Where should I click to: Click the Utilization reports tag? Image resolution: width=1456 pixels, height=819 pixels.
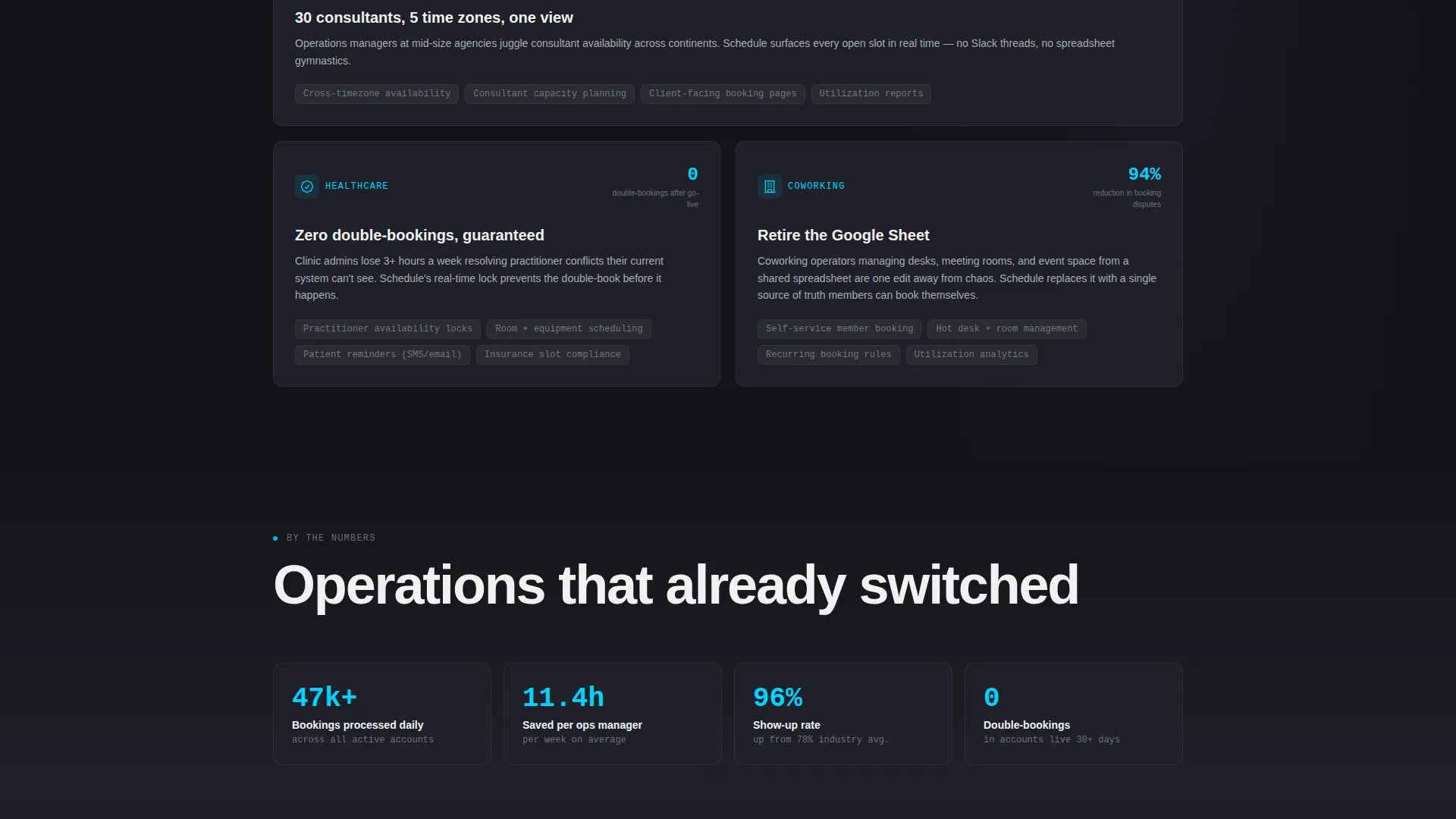pyautogui.click(x=871, y=94)
